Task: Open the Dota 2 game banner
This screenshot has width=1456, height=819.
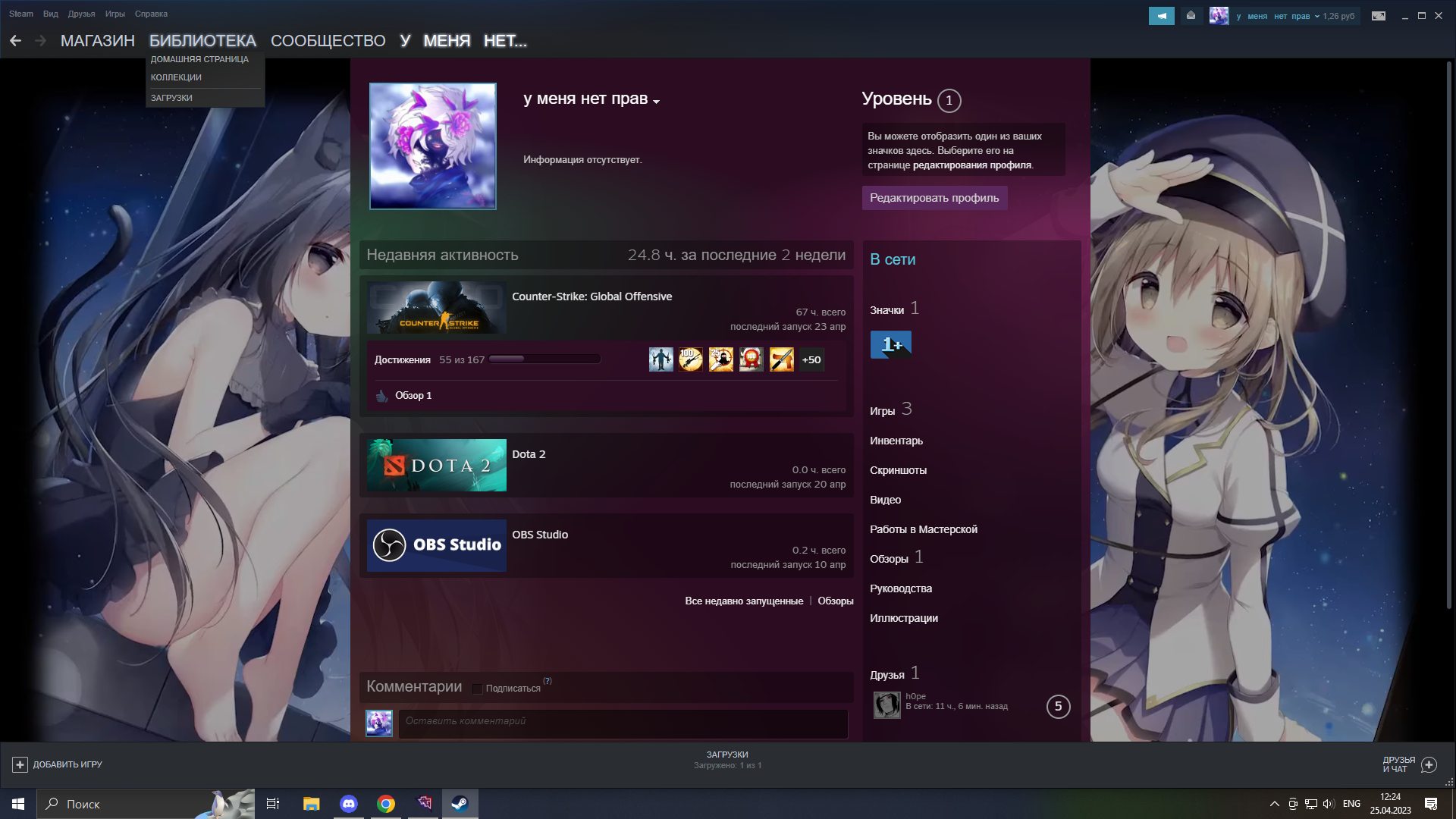Action: point(437,465)
